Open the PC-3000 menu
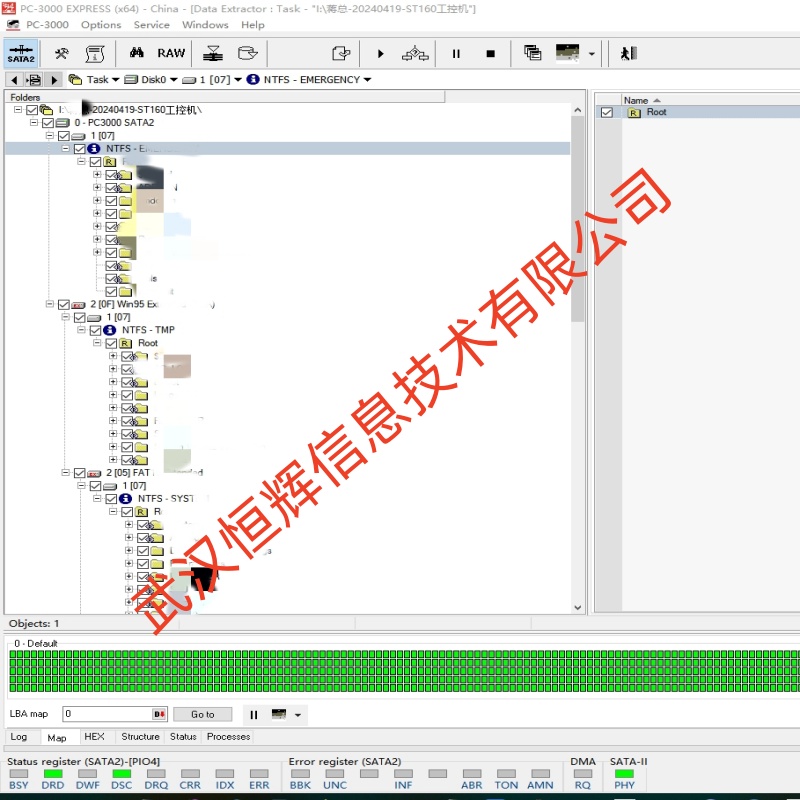This screenshot has width=800, height=800. pos(47,25)
